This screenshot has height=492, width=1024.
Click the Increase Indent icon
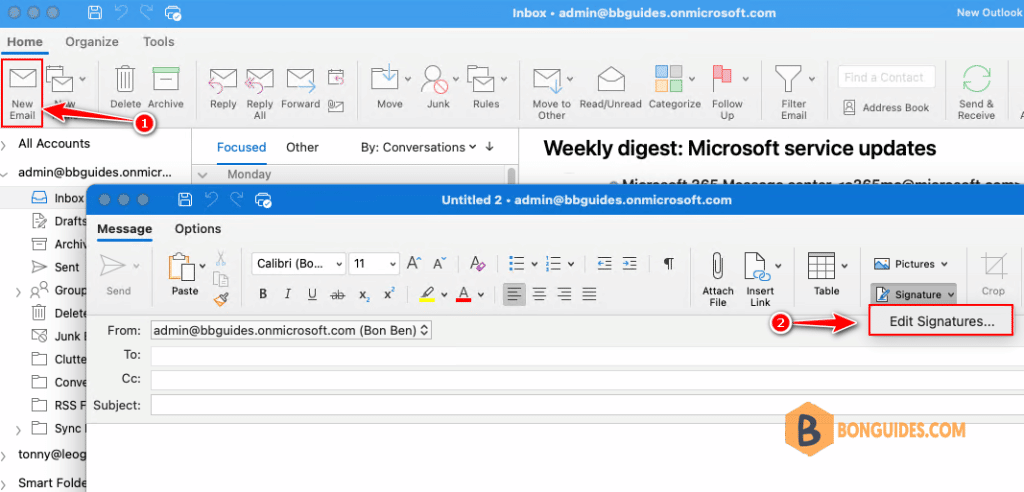(x=629, y=263)
